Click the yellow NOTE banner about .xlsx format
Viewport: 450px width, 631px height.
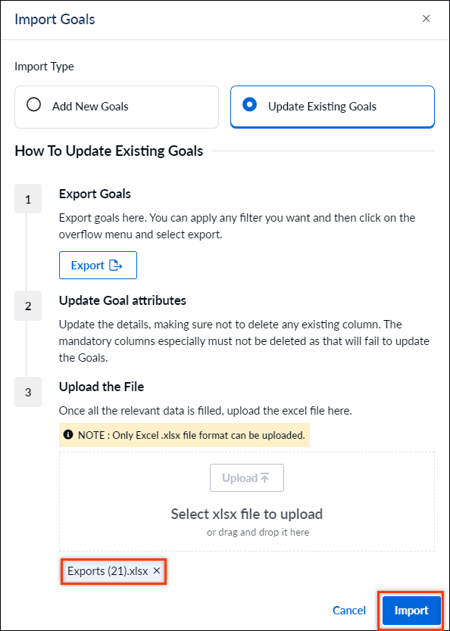[184, 435]
